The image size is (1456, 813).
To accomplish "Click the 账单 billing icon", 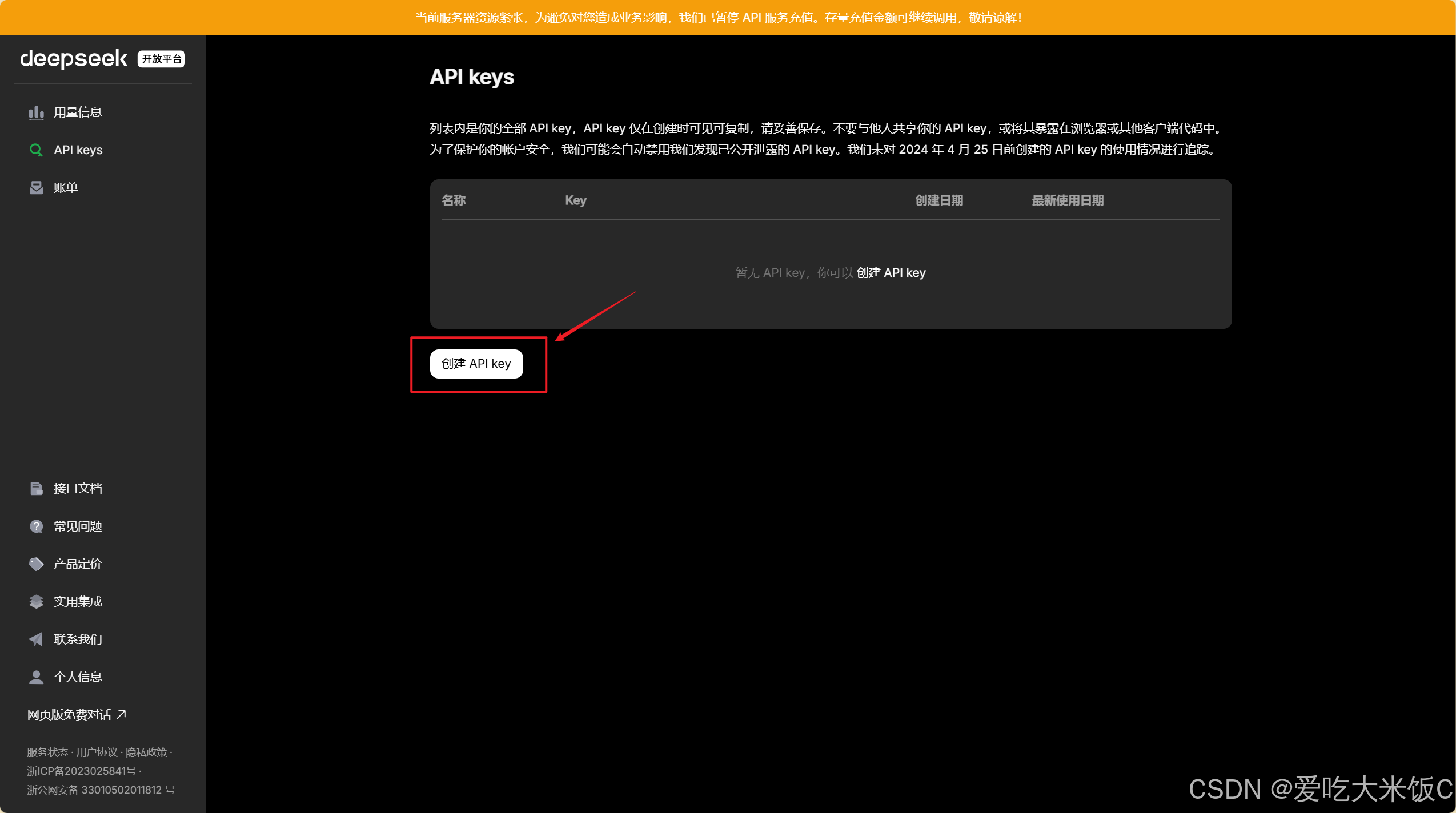I will 36,188.
